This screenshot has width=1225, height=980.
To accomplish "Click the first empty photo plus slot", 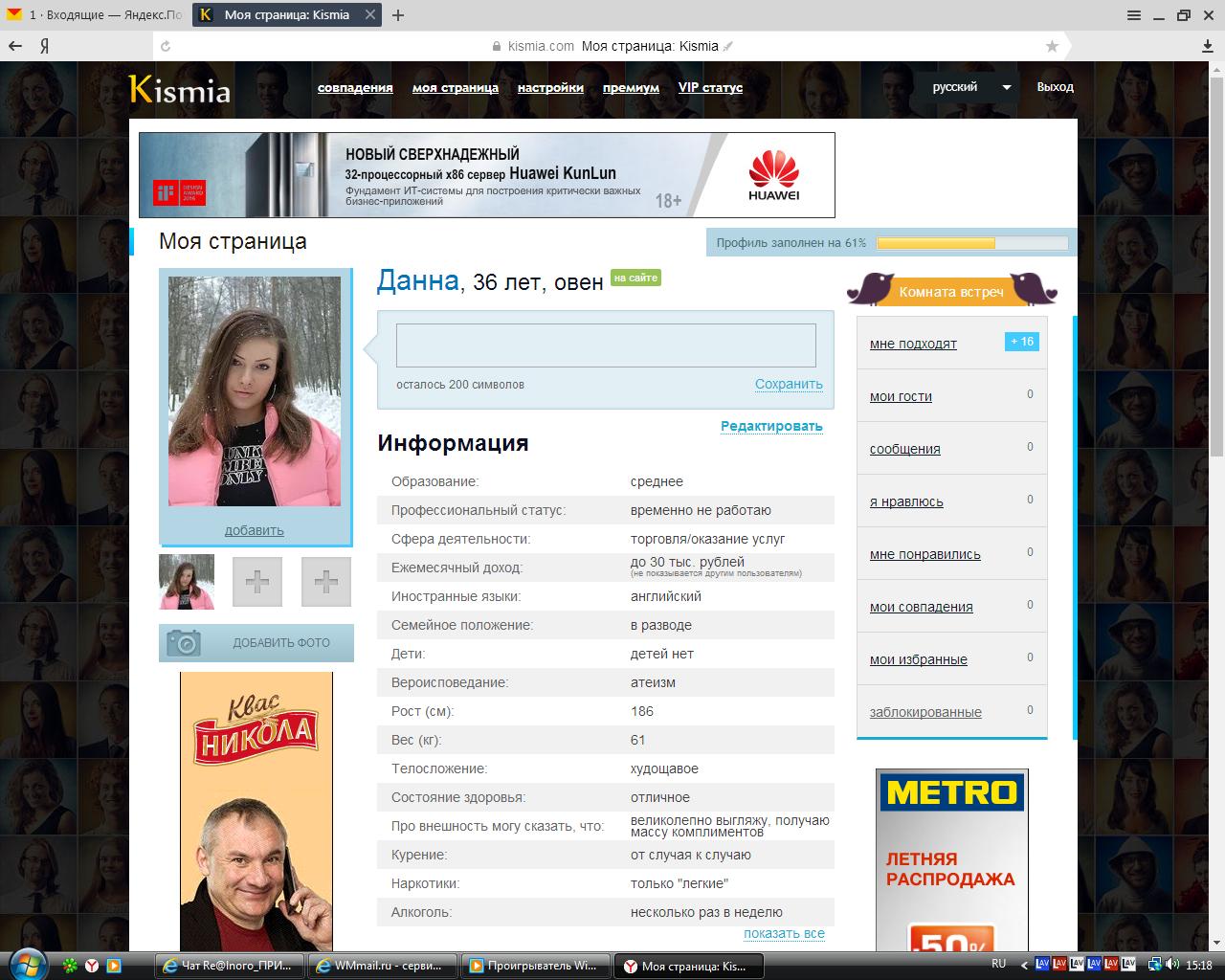I will click(x=257, y=582).
